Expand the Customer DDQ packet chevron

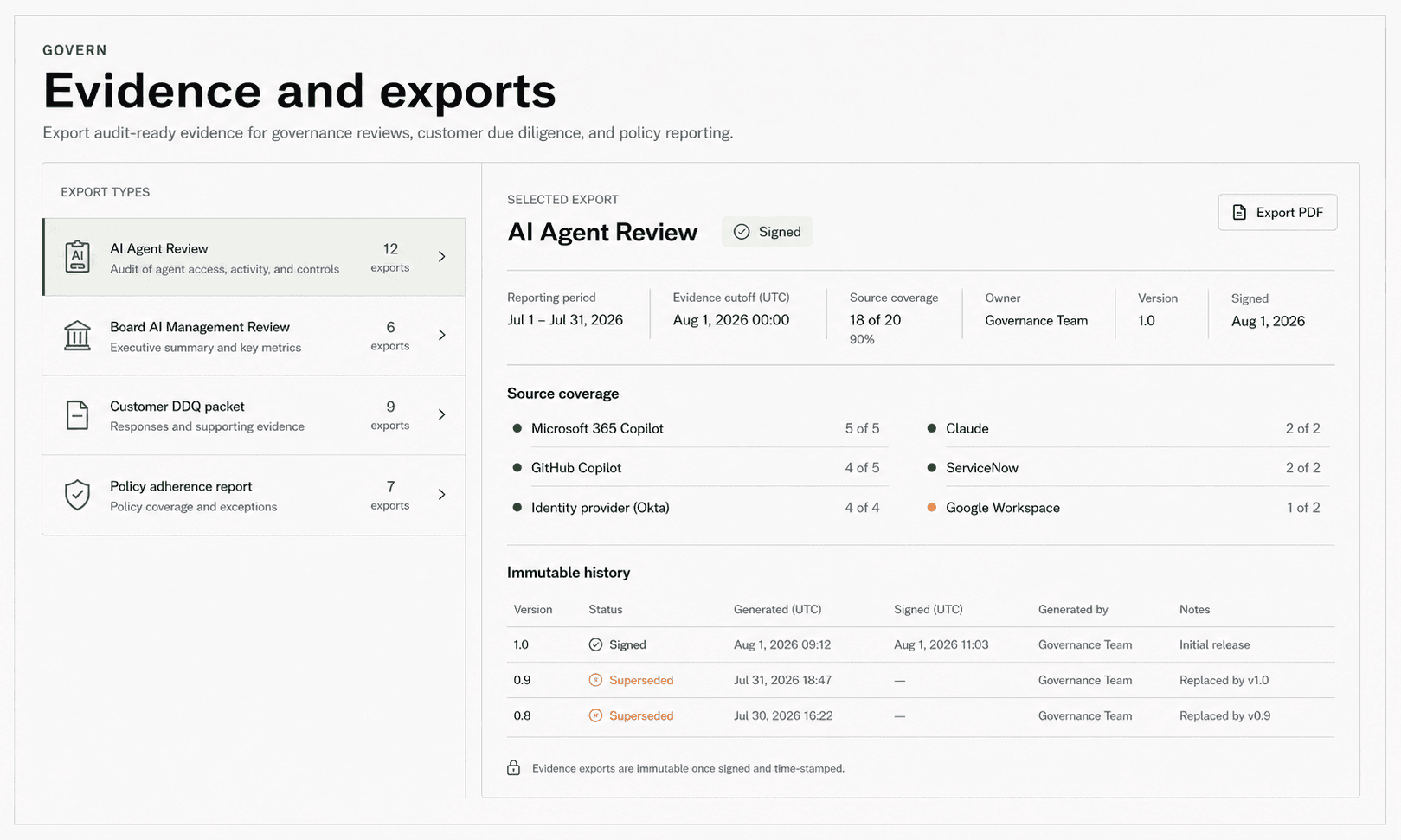point(442,415)
